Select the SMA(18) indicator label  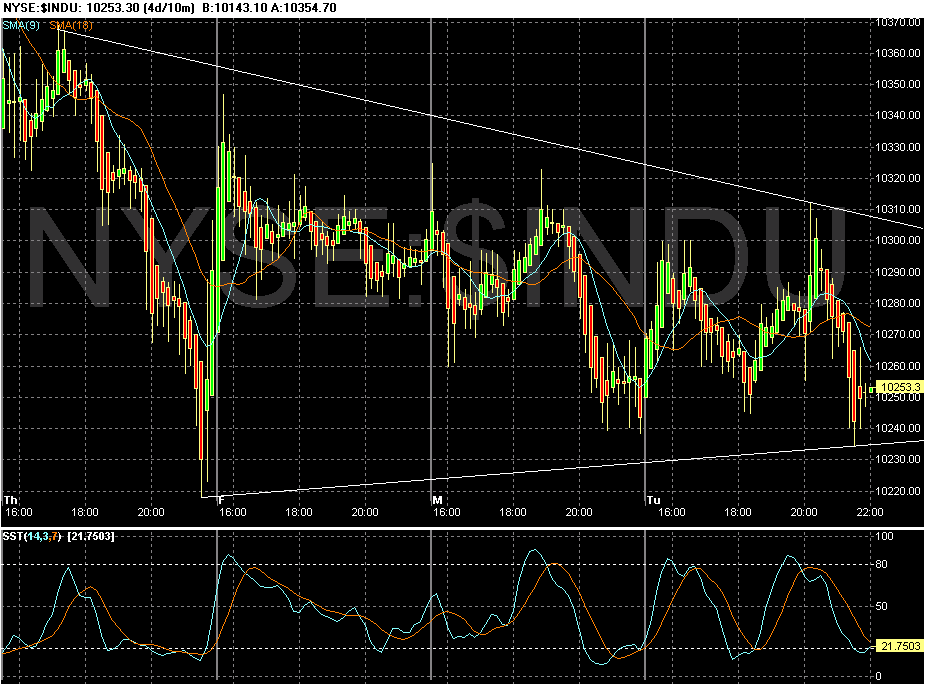pos(71,25)
